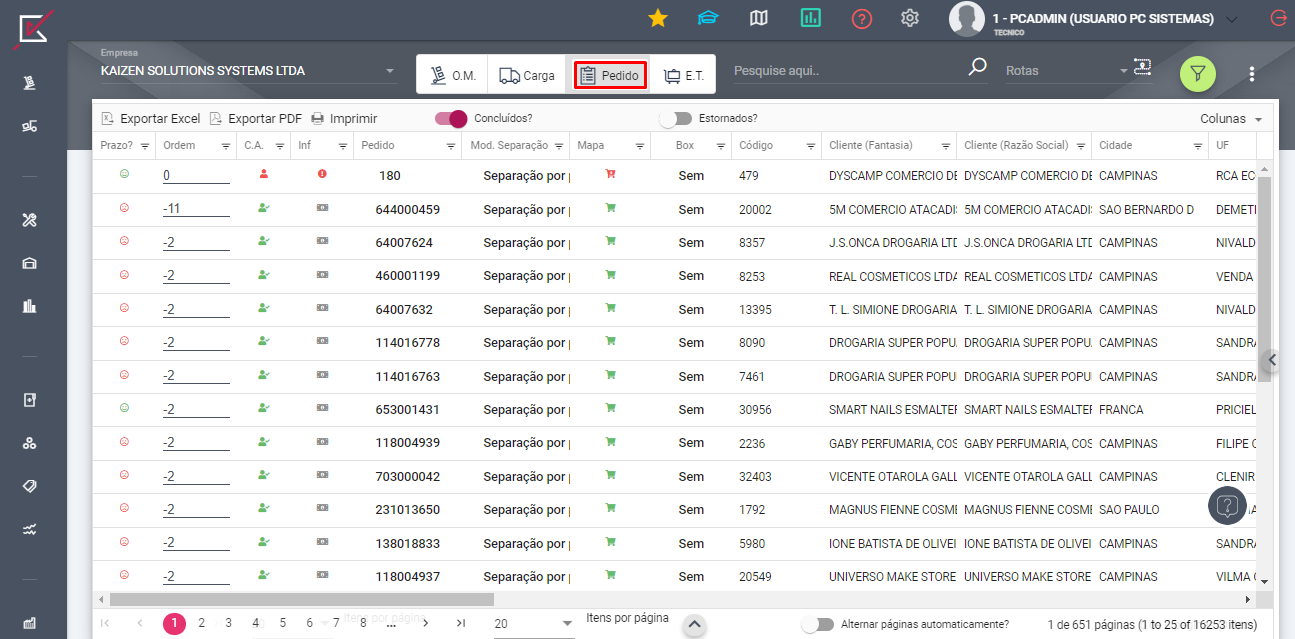
Task: Click the C.A. person icon in row 180
Action: 264,174
